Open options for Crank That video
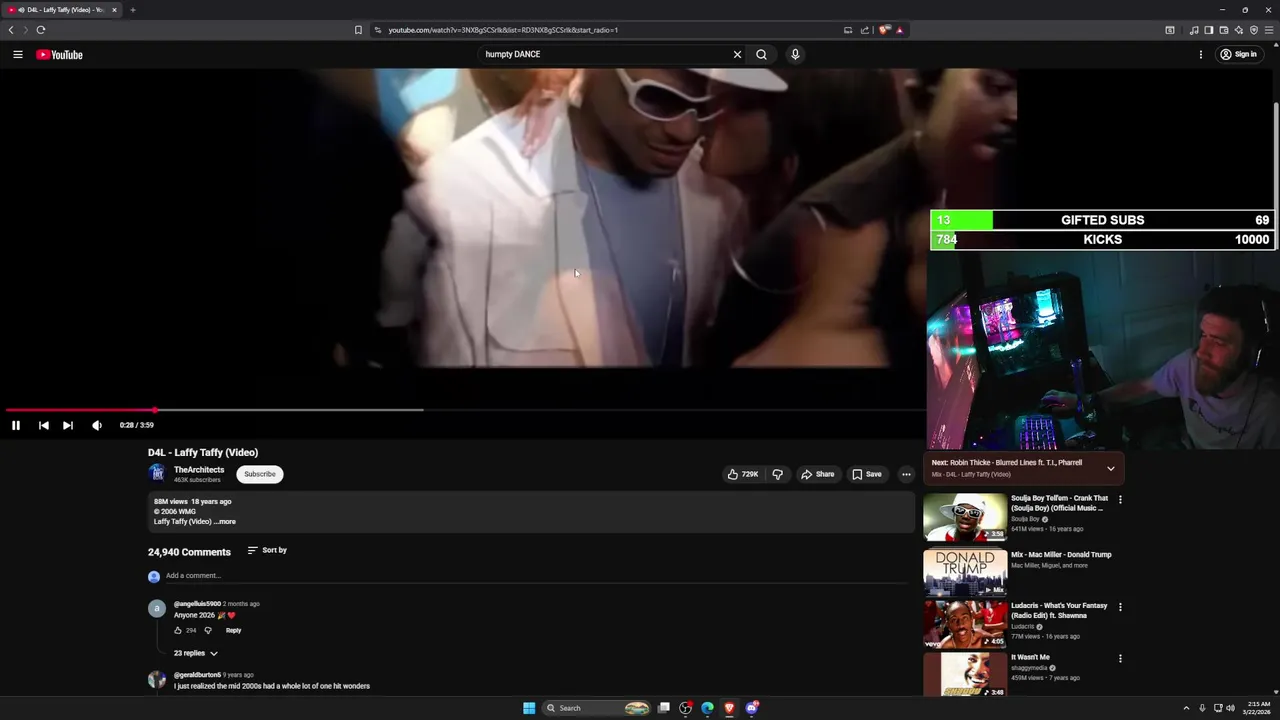 pos(1120,499)
